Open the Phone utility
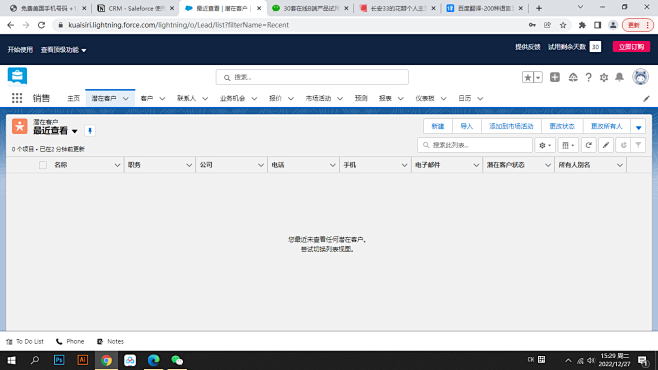Image resolution: width=658 pixels, height=370 pixels. tap(70, 341)
